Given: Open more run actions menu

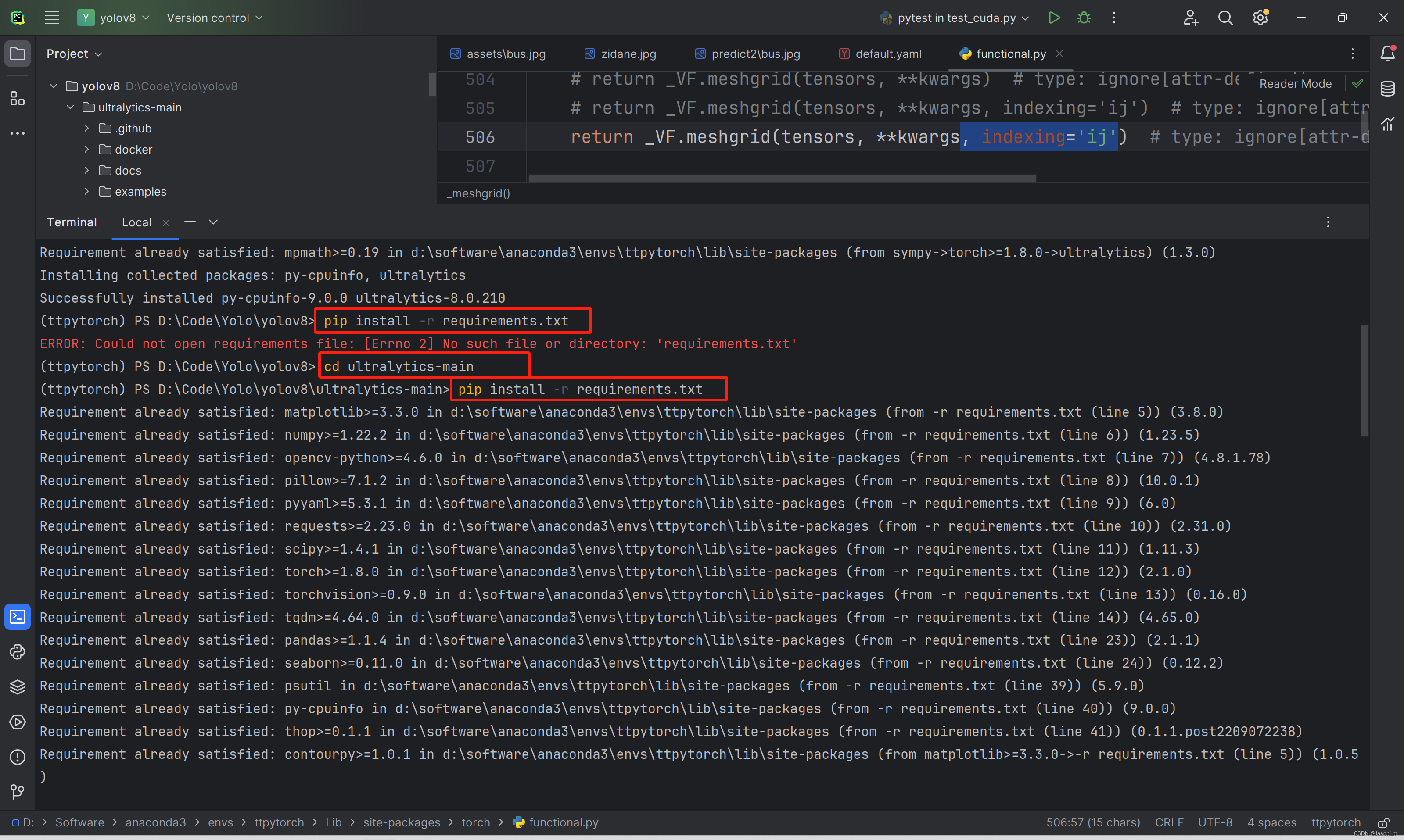Looking at the screenshot, I should tap(1113, 18).
